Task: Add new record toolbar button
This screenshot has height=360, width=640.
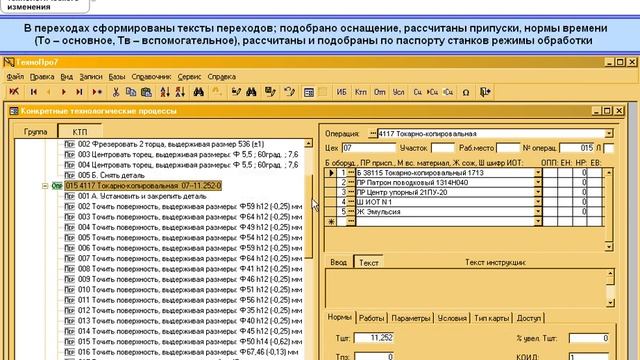Action: 97,92
